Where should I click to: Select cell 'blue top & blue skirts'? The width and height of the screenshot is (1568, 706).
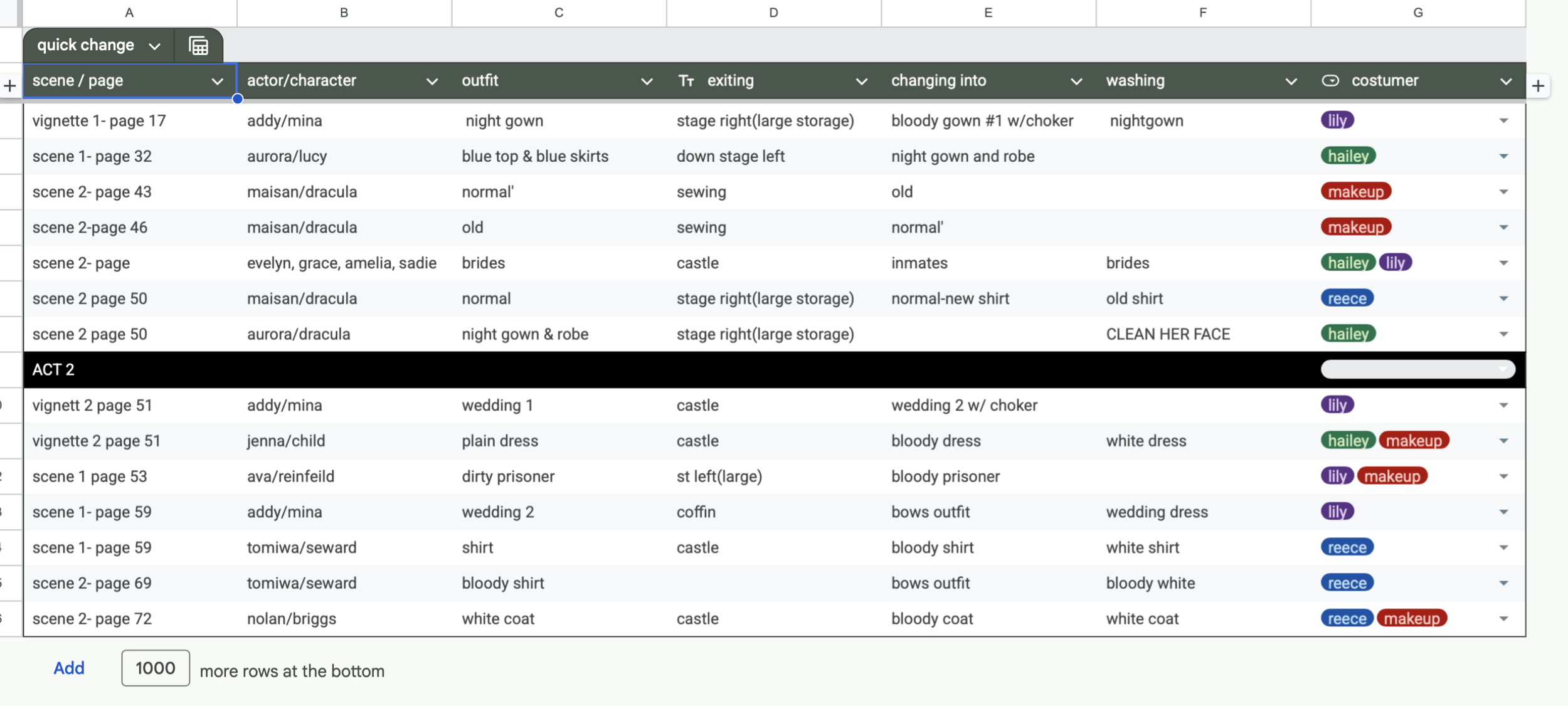pos(559,157)
